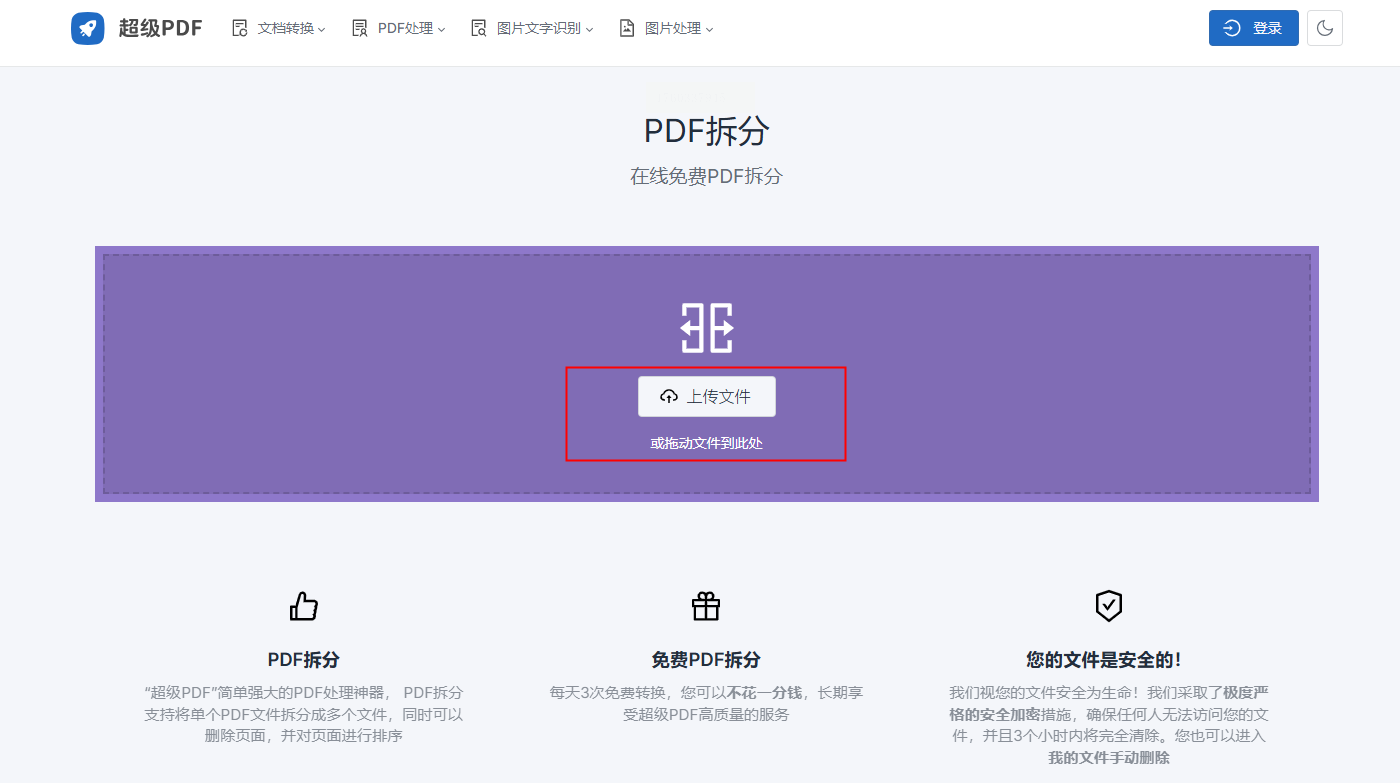Click the 图片处理 image icon
1400x783 pixels.
pos(627,28)
